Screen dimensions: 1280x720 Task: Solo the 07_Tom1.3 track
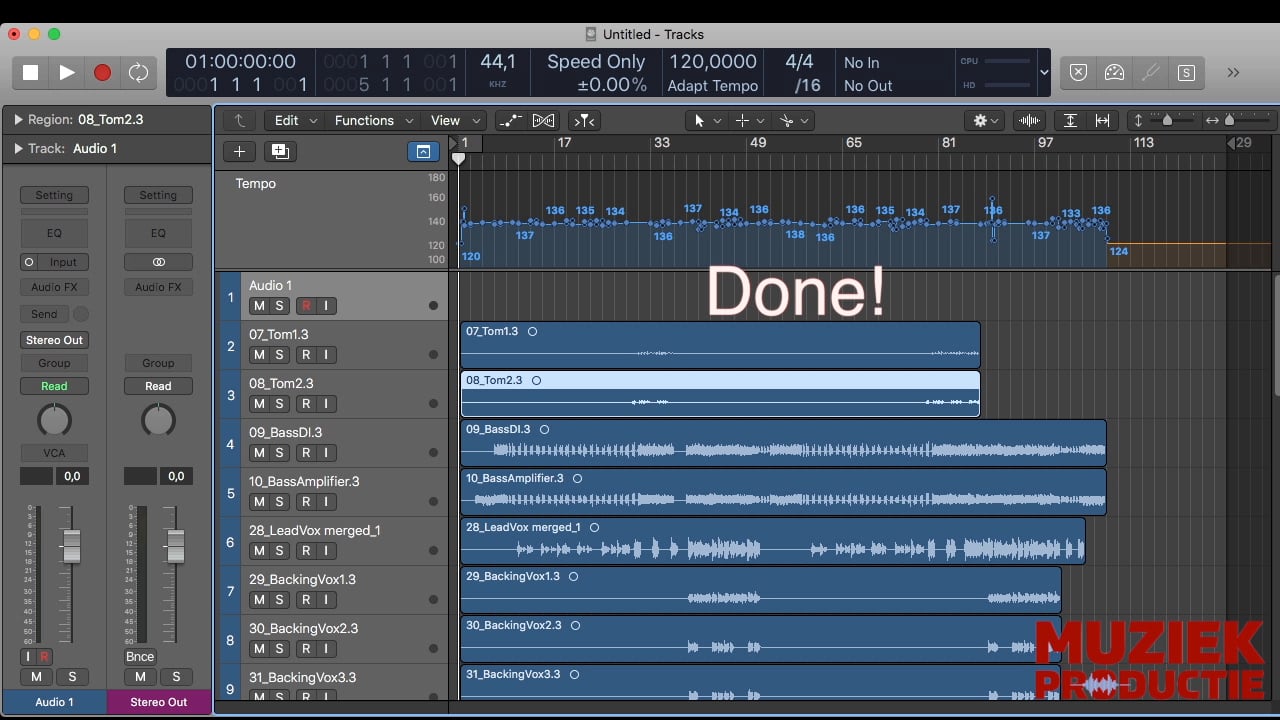[x=279, y=355]
